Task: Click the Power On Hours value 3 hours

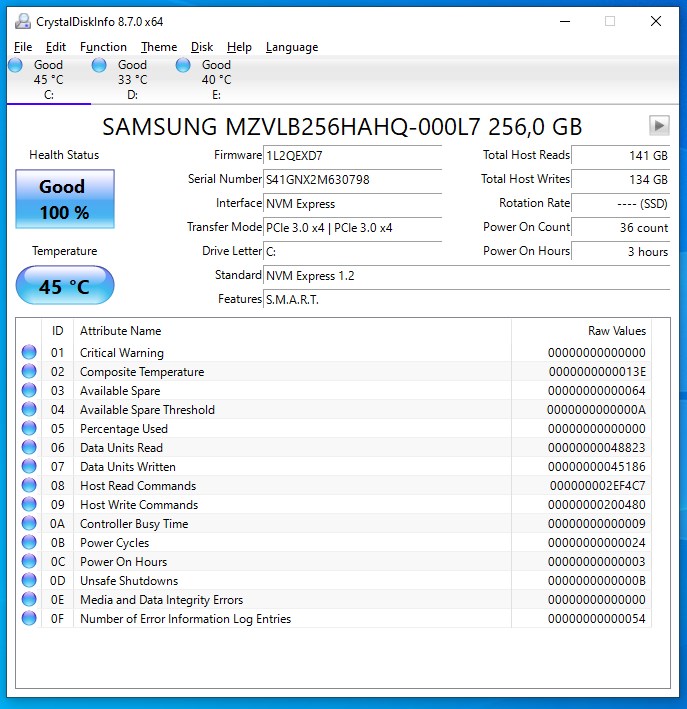Action: tap(621, 251)
